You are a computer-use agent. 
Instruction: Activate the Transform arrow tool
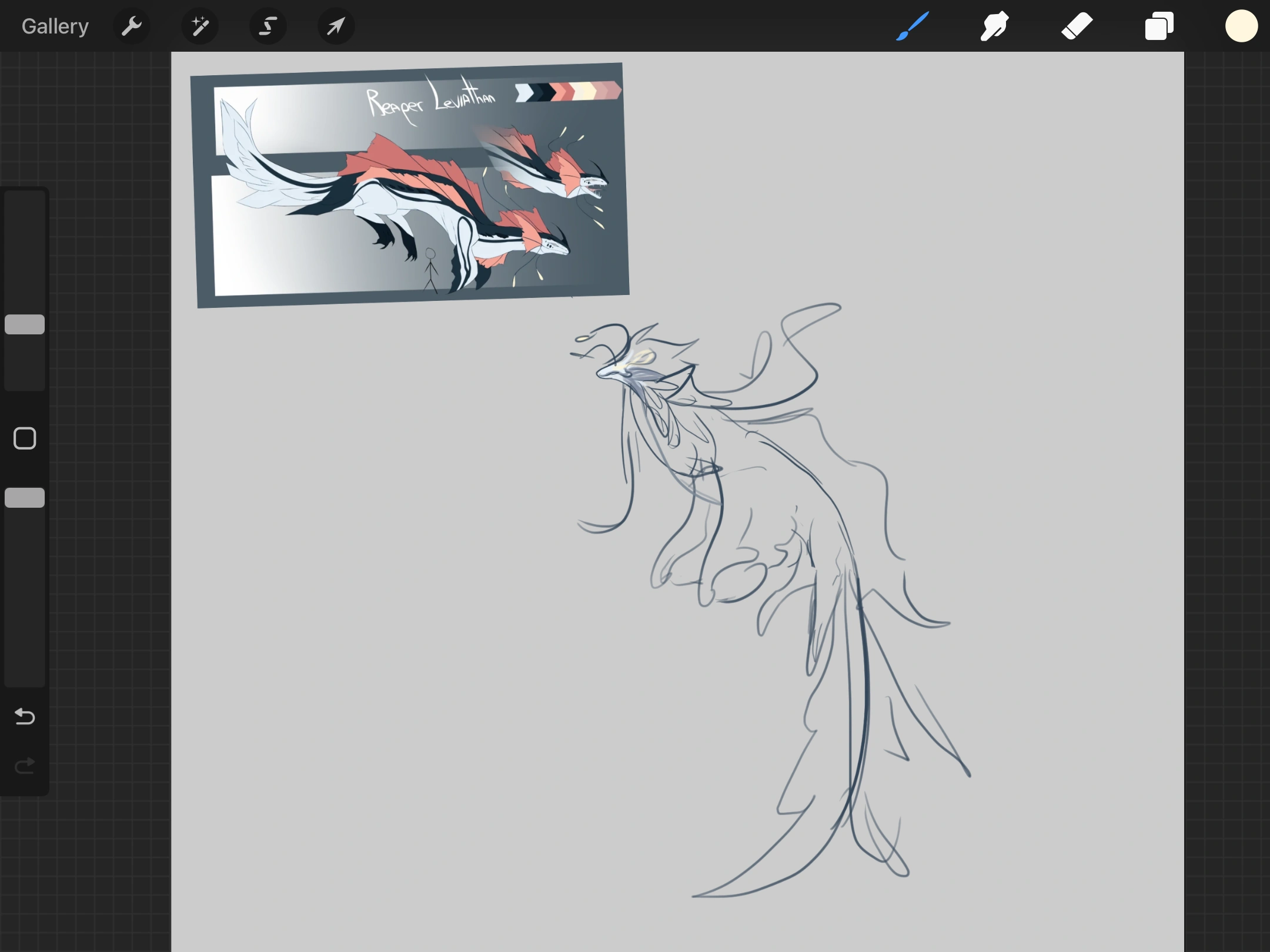[335, 26]
